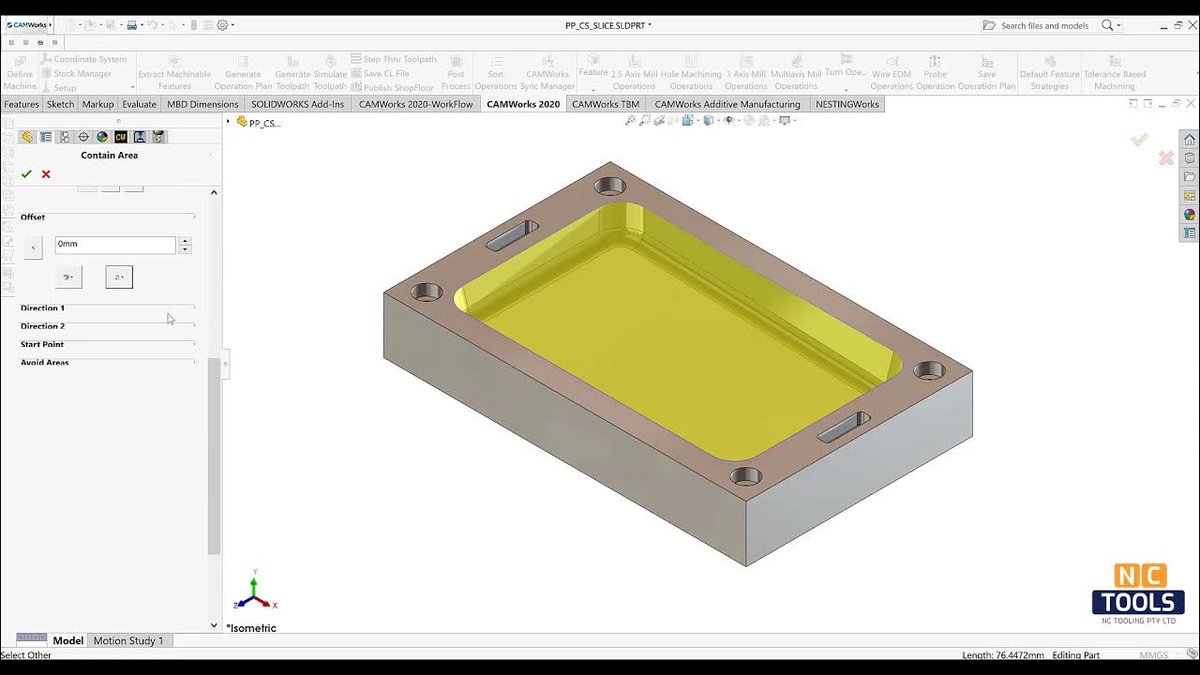The width and height of the screenshot is (1200, 675).
Task: Open the MBD Dimensions tab
Action: click(x=203, y=104)
